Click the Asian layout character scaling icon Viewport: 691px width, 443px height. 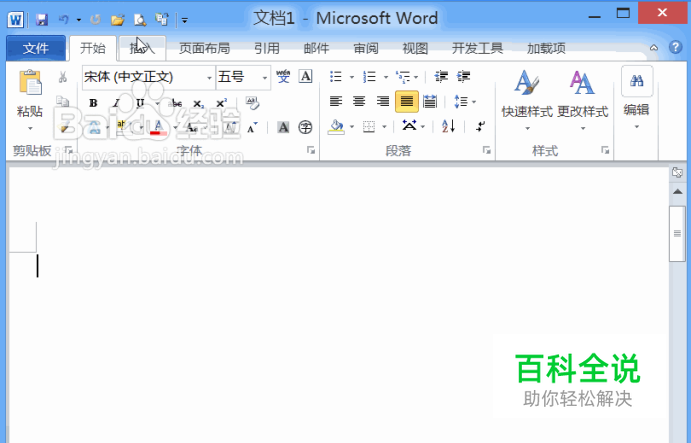tap(409, 127)
